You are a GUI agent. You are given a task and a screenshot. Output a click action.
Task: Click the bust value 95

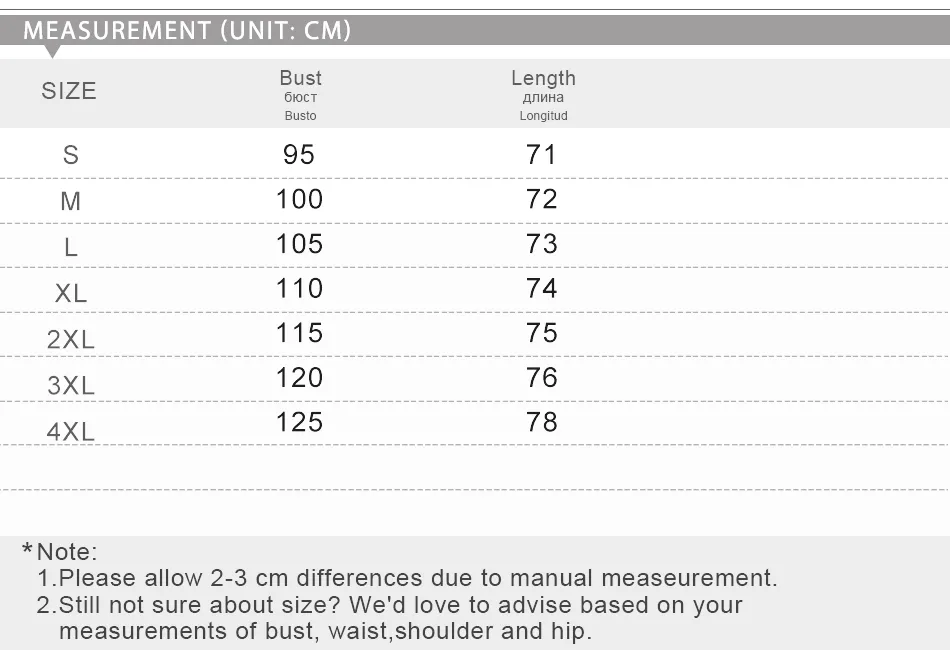click(299, 154)
